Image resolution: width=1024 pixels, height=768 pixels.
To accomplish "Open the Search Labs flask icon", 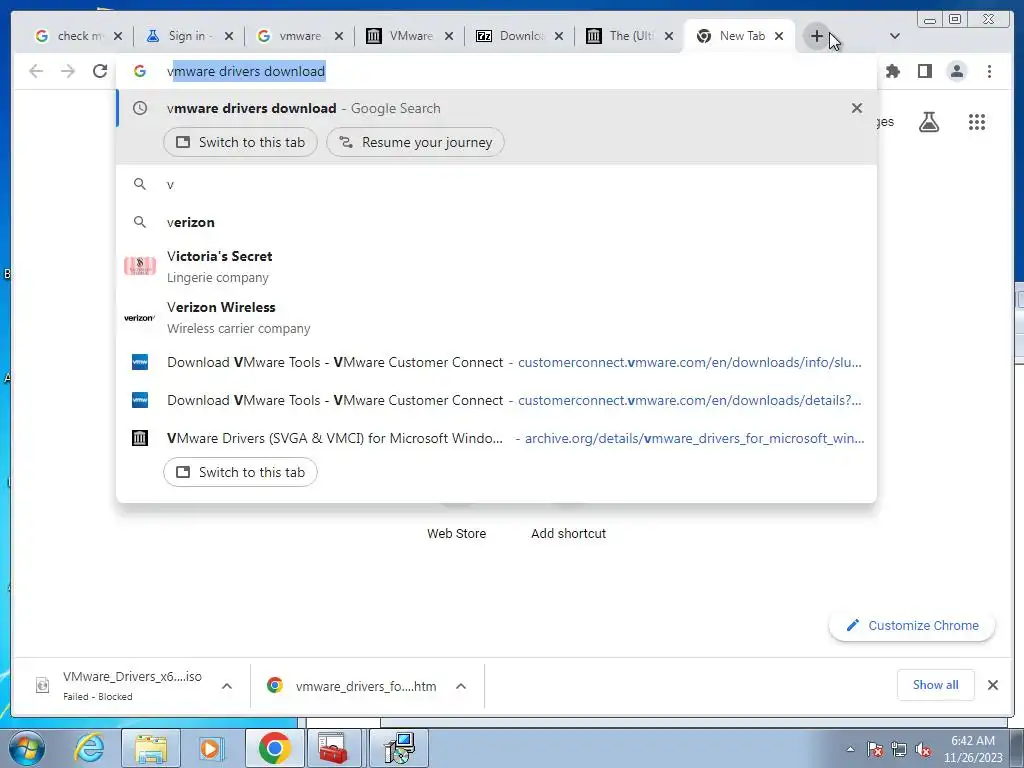I will 929,122.
